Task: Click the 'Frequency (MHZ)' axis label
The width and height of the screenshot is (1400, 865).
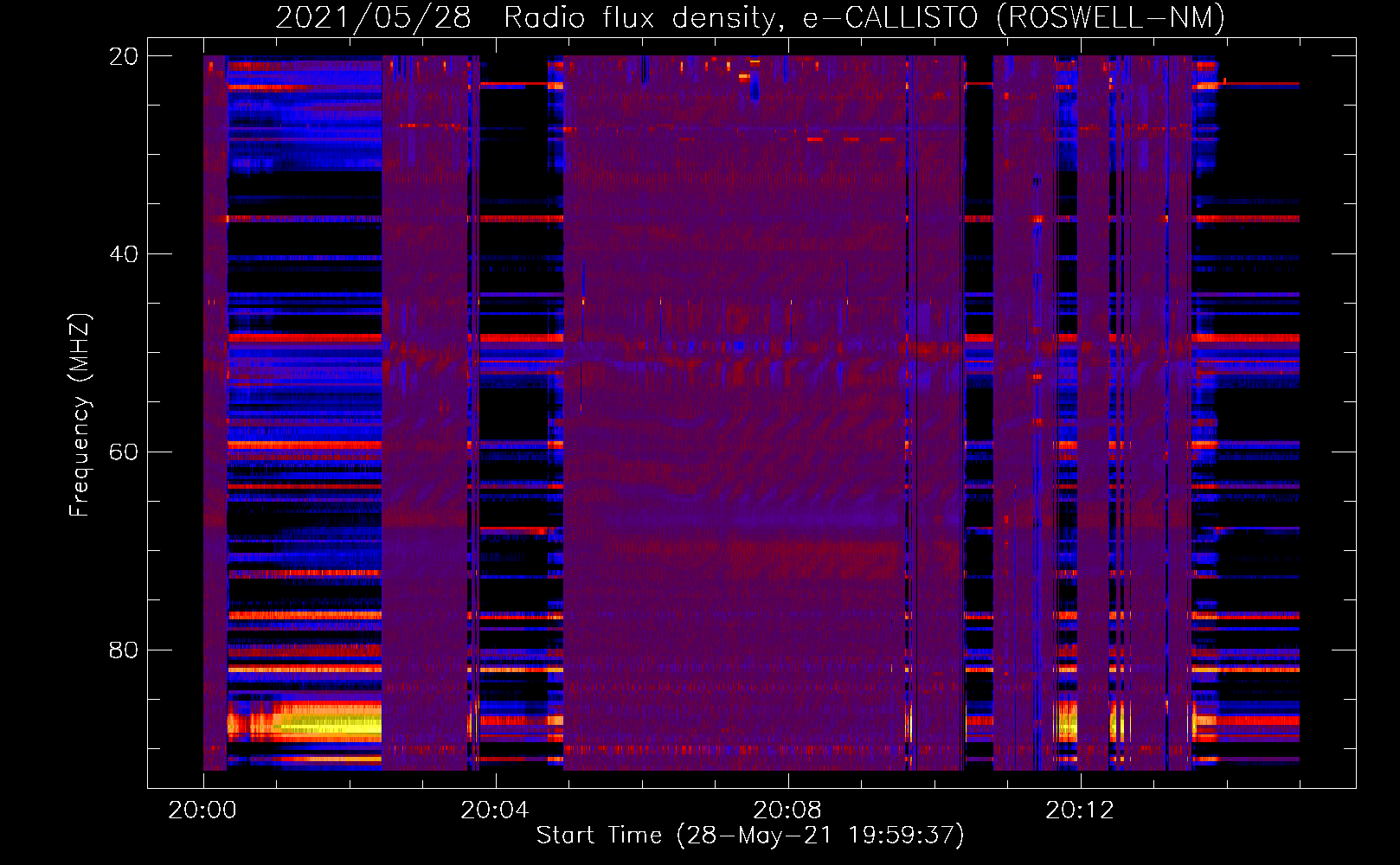Action: click(80, 415)
